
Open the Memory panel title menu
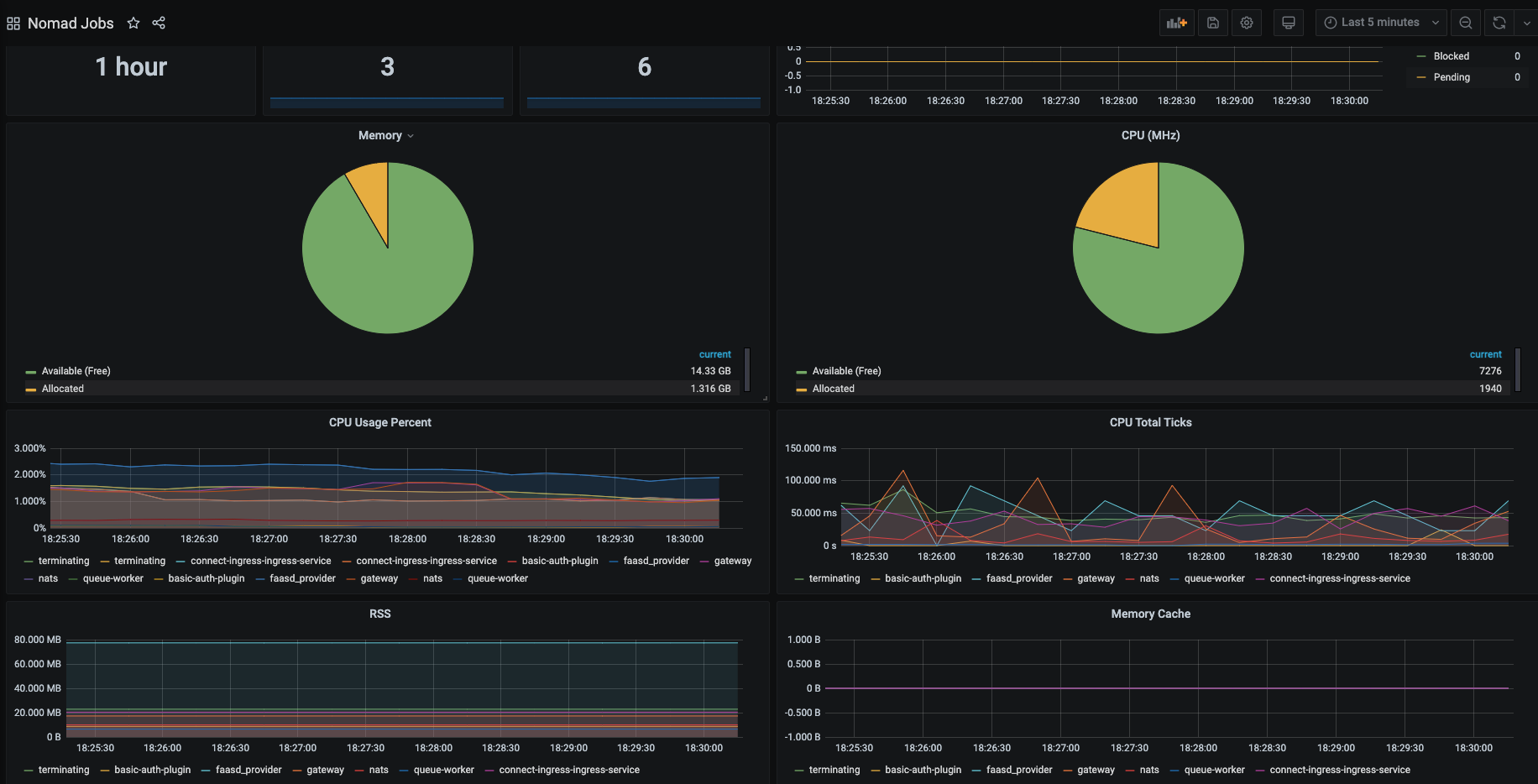386,135
